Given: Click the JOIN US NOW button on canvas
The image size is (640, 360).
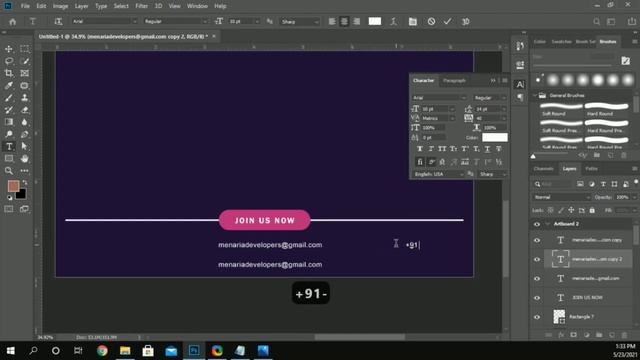Looking at the screenshot, I should tap(264, 220).
